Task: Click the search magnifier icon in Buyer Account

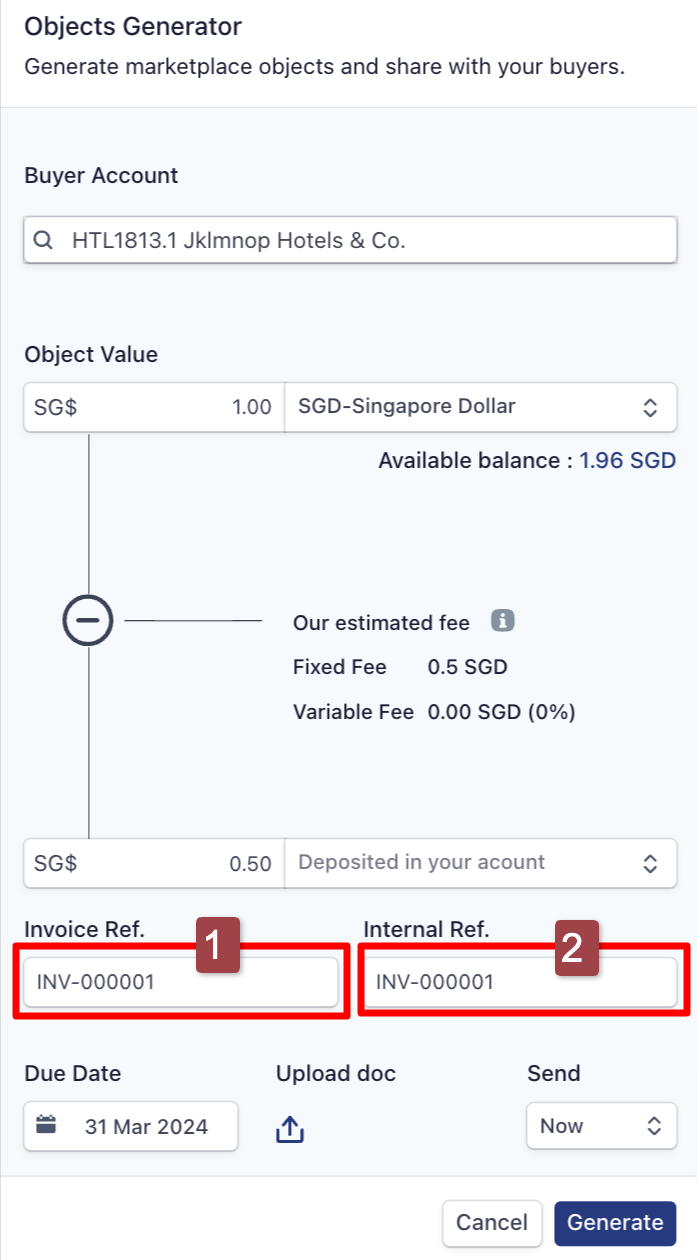Action: tap(43, 241)
